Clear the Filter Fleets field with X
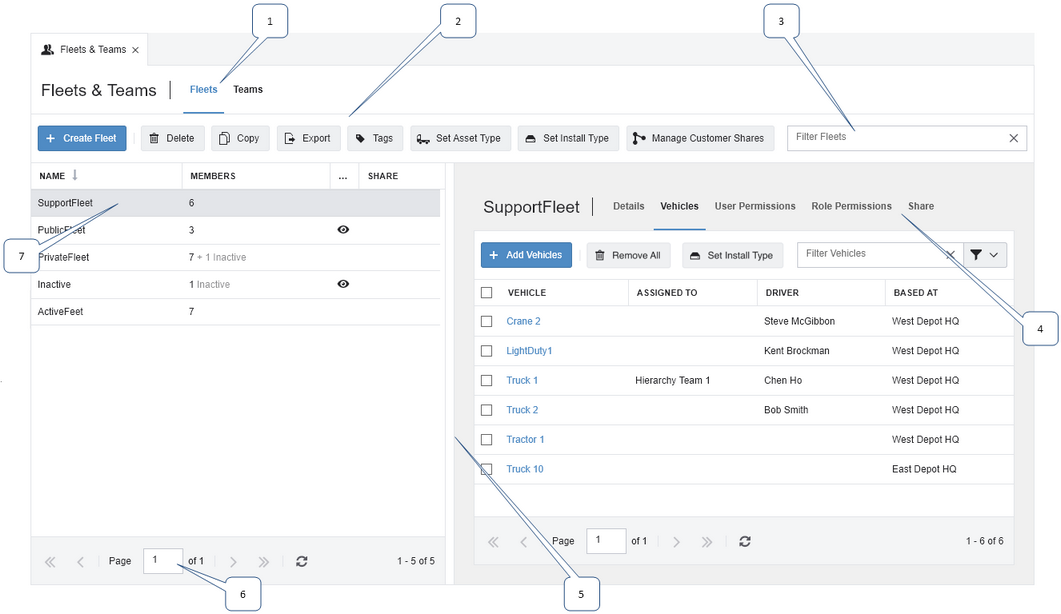This screenshot has height=614, width=1061. tap(1014, 138)
